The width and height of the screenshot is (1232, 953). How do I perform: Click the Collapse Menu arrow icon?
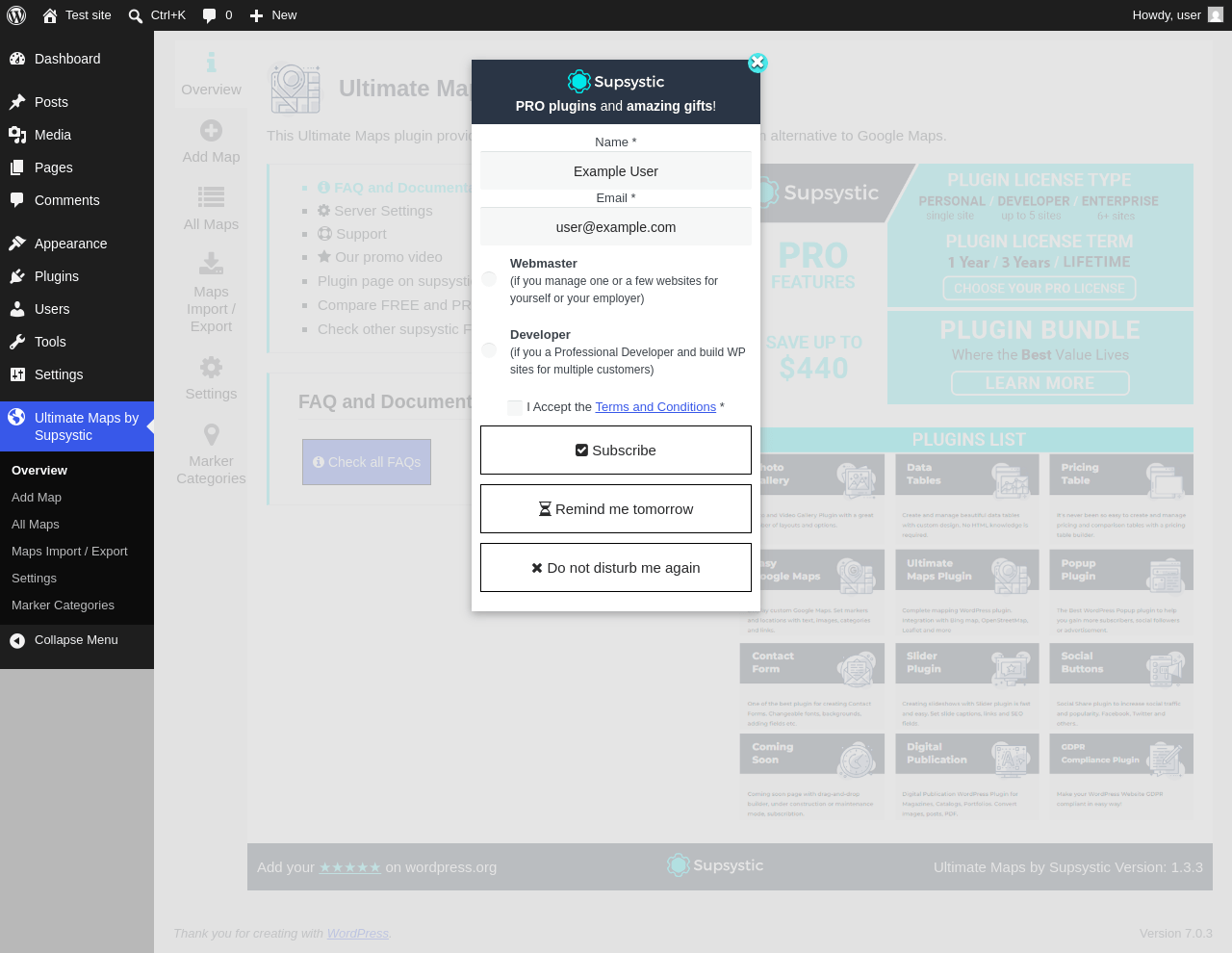click(17, 640)
